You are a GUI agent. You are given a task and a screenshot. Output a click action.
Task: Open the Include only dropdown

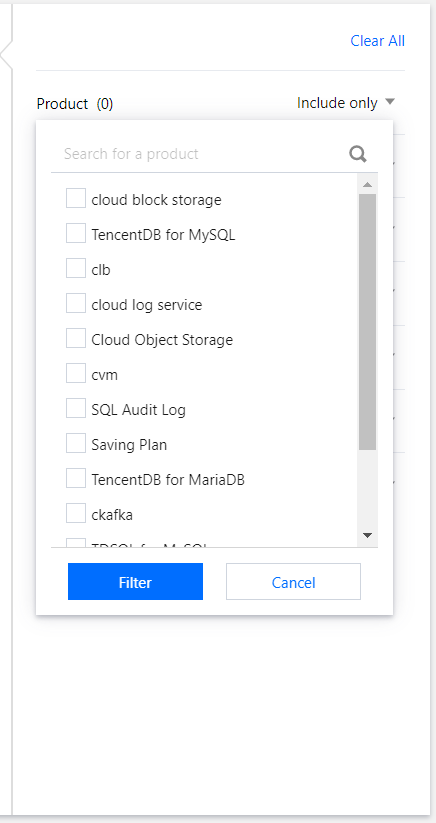pyautogui.click(x=345, y=103)
